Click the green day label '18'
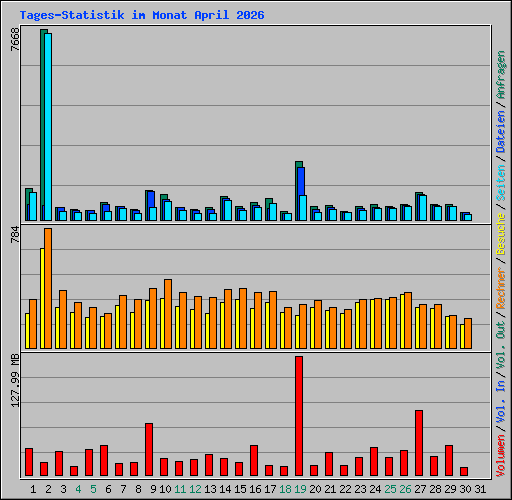Viewport: 512px width, 500px height. 285,489
